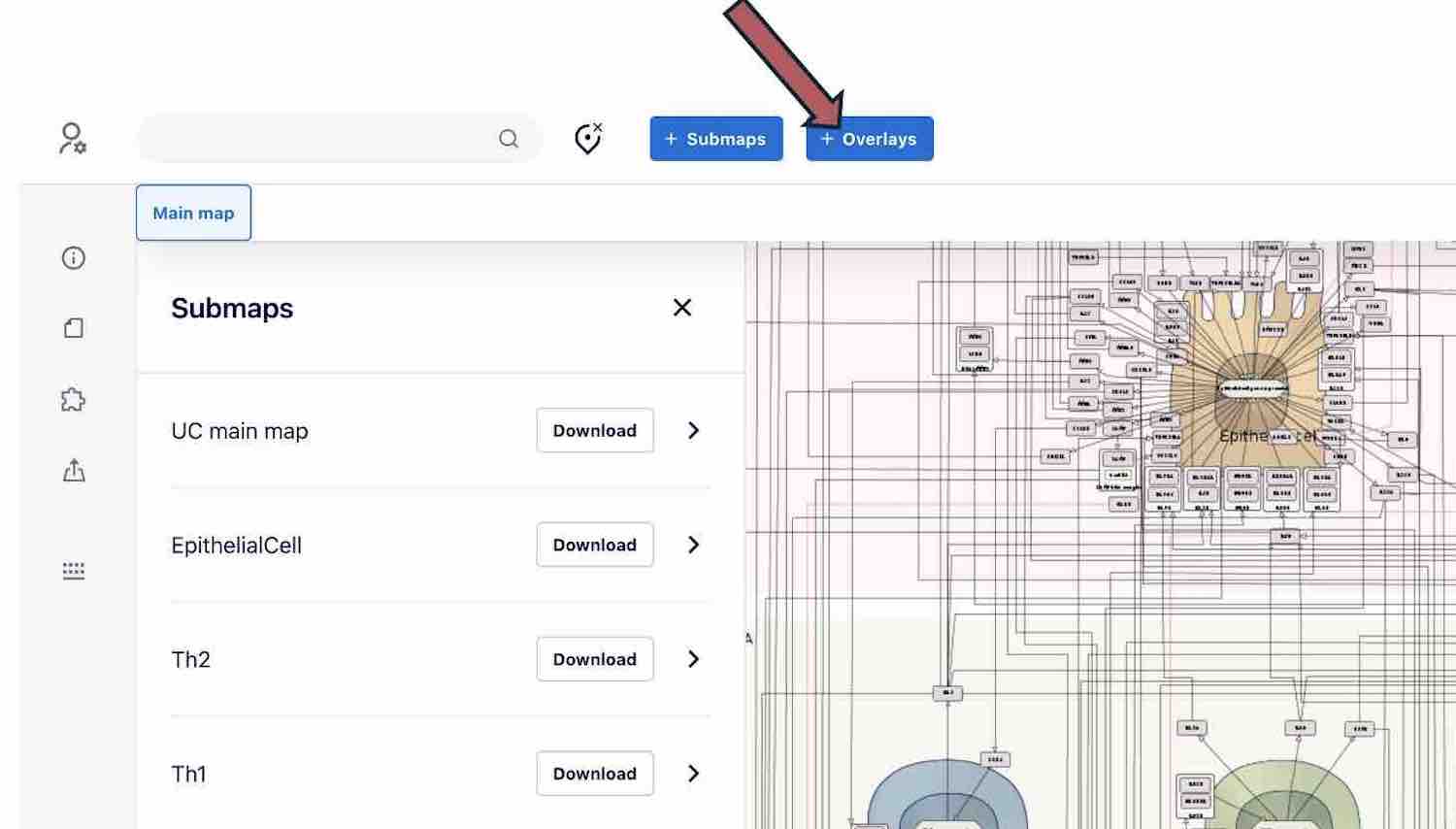Open the Overlays panel button

pos(869,139)
